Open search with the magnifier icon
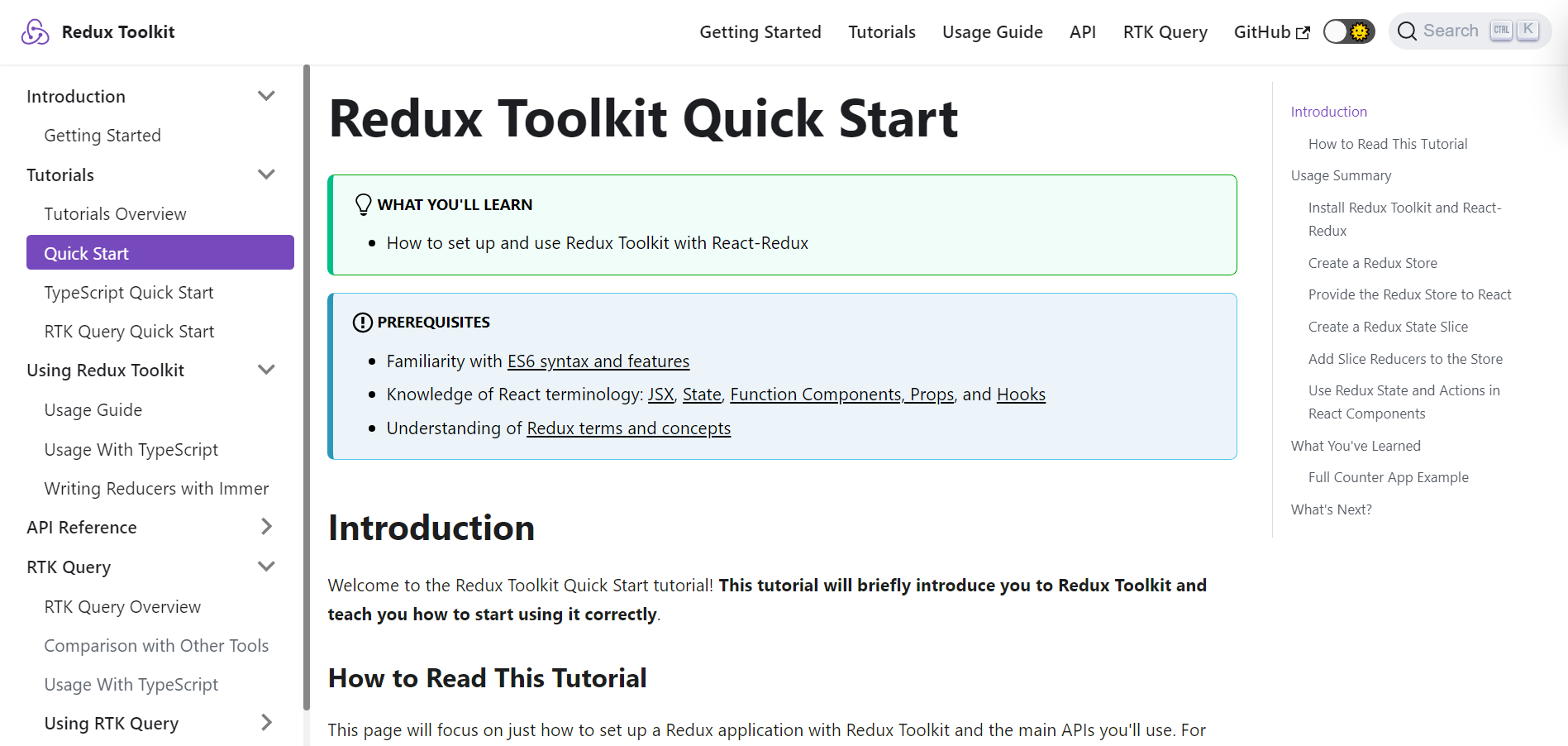This screenshot has width=1568, height=746. point(1408,31)
